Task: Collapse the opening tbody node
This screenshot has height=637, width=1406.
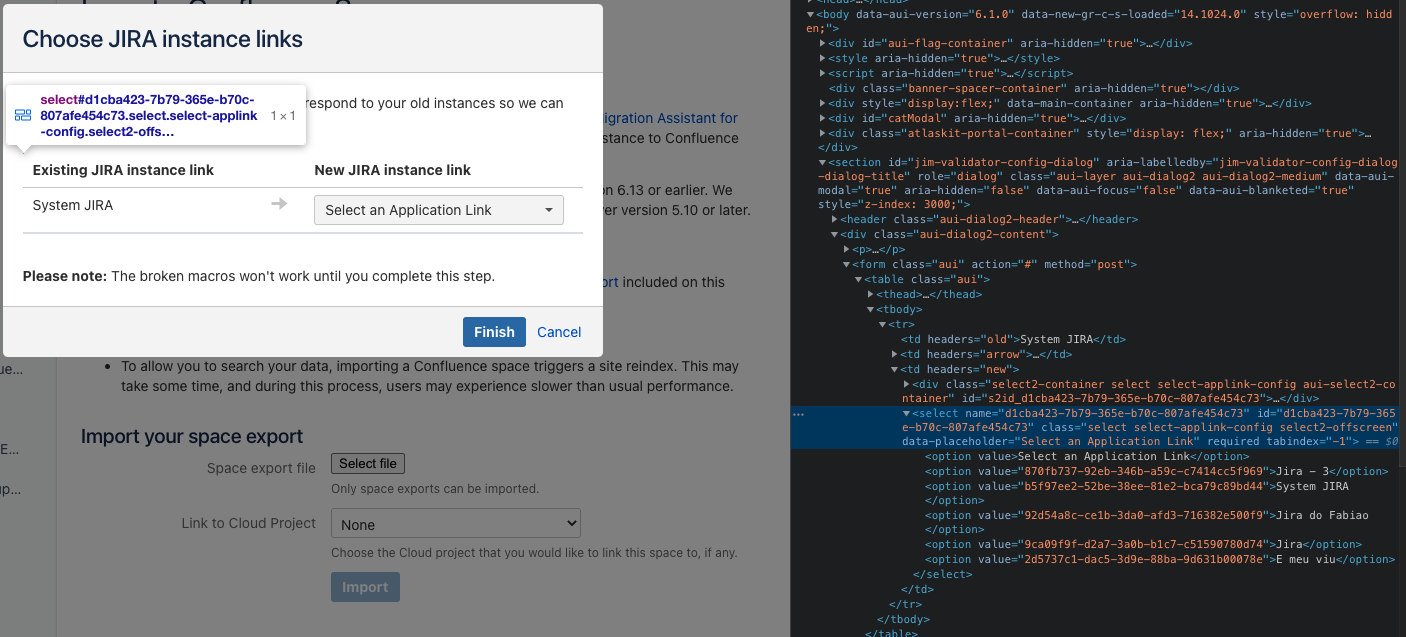Action: click(870, 309)
